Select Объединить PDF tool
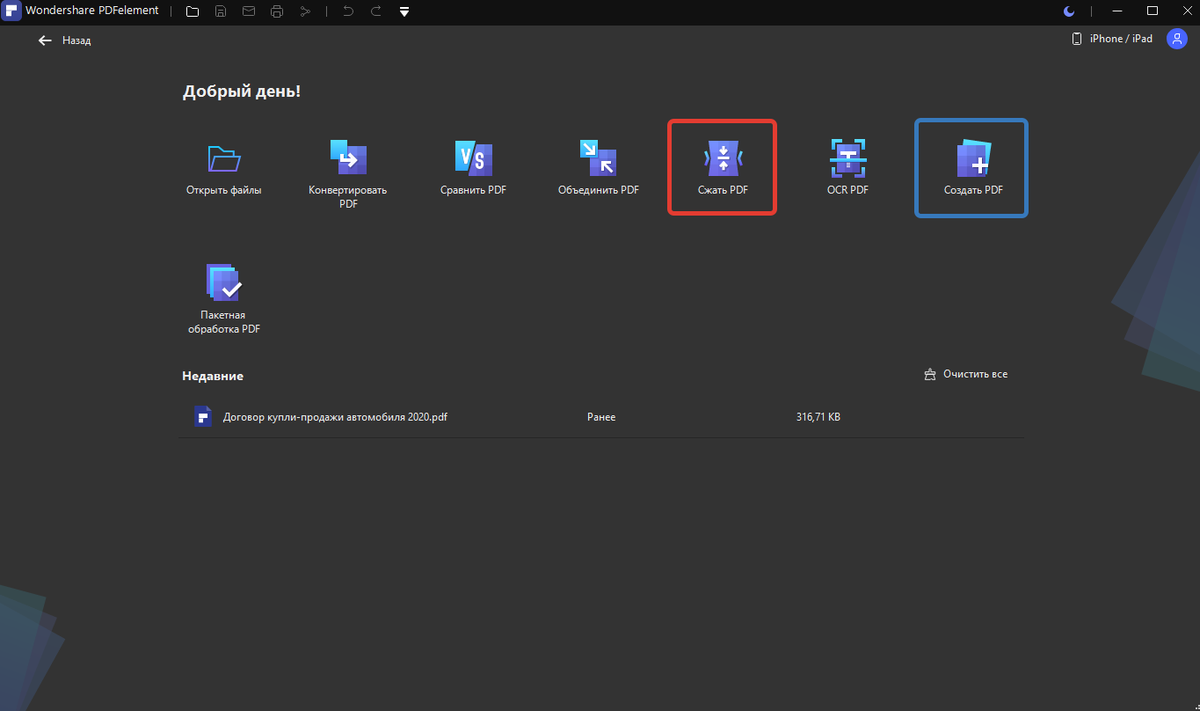This screenshot has width=1200, height=711. point(598,170)
